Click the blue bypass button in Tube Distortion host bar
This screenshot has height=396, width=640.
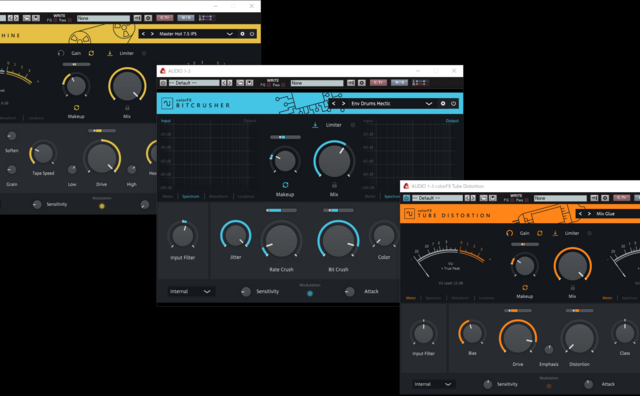click(406, 198)
